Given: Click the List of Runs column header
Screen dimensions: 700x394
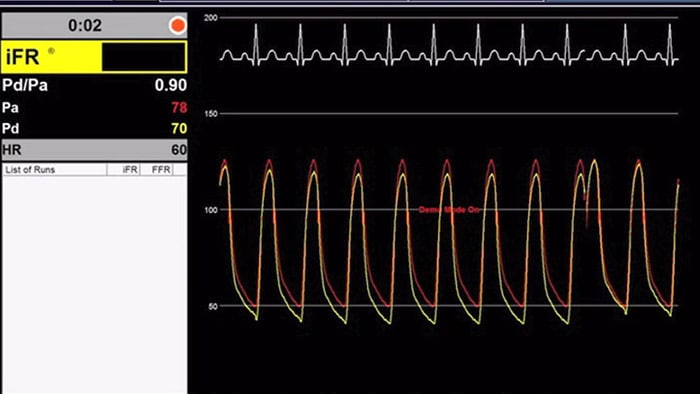Looking at the screenshot, I should [55, 170].
